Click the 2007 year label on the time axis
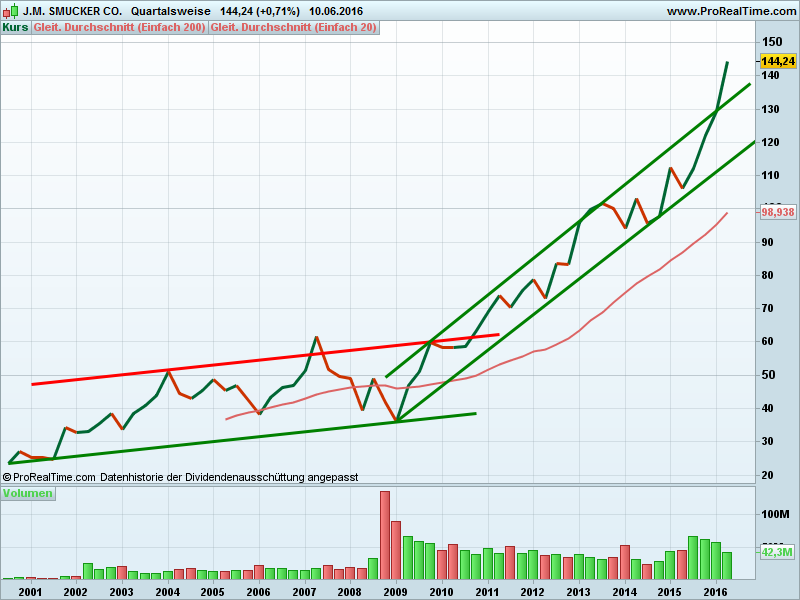The height and width of the screenshot is (600, 800). coord(305,592)
